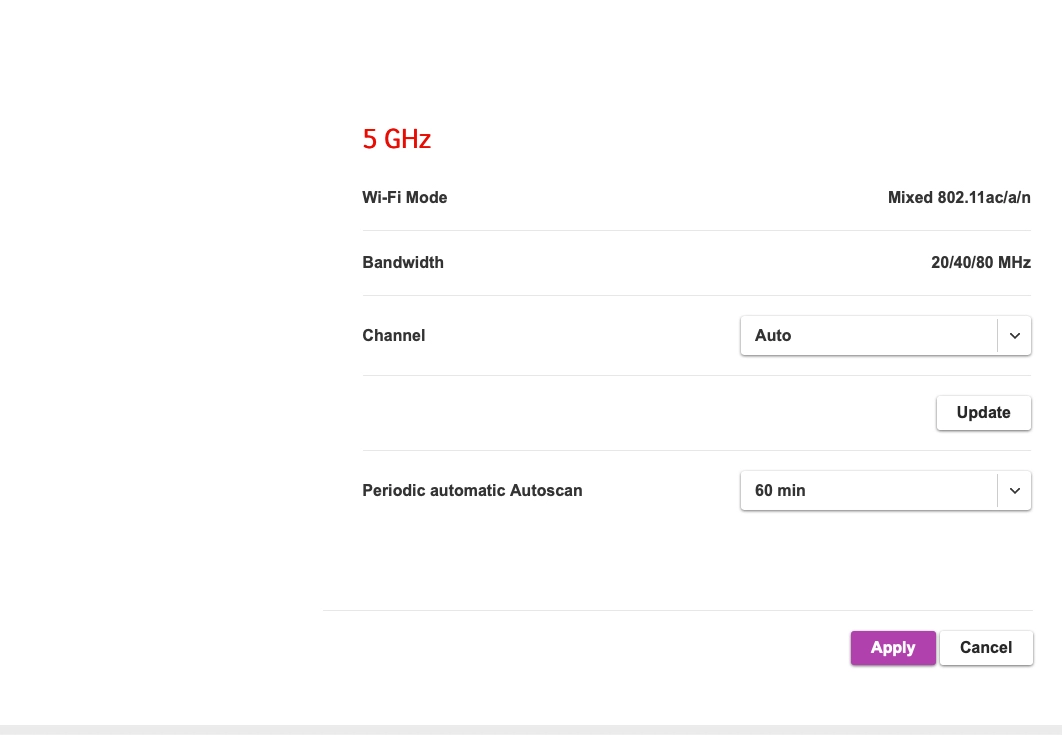The width and height of the screenshot is (1062, 735).
Task: Click the divider line below Wi-Fi Mode row
Action: click(x=696, y=231)
